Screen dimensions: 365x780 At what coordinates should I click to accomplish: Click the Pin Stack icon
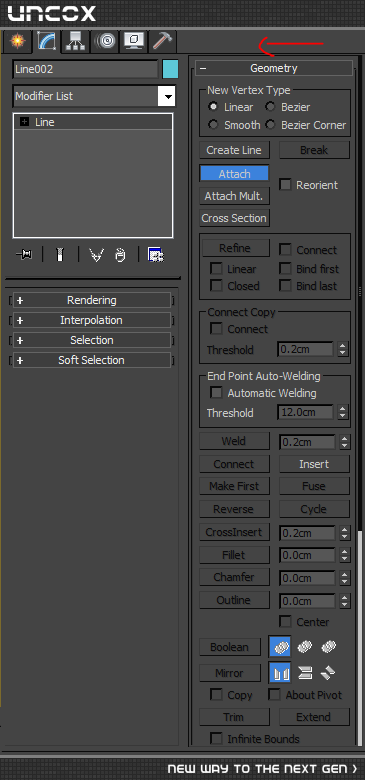coord(24,255)
